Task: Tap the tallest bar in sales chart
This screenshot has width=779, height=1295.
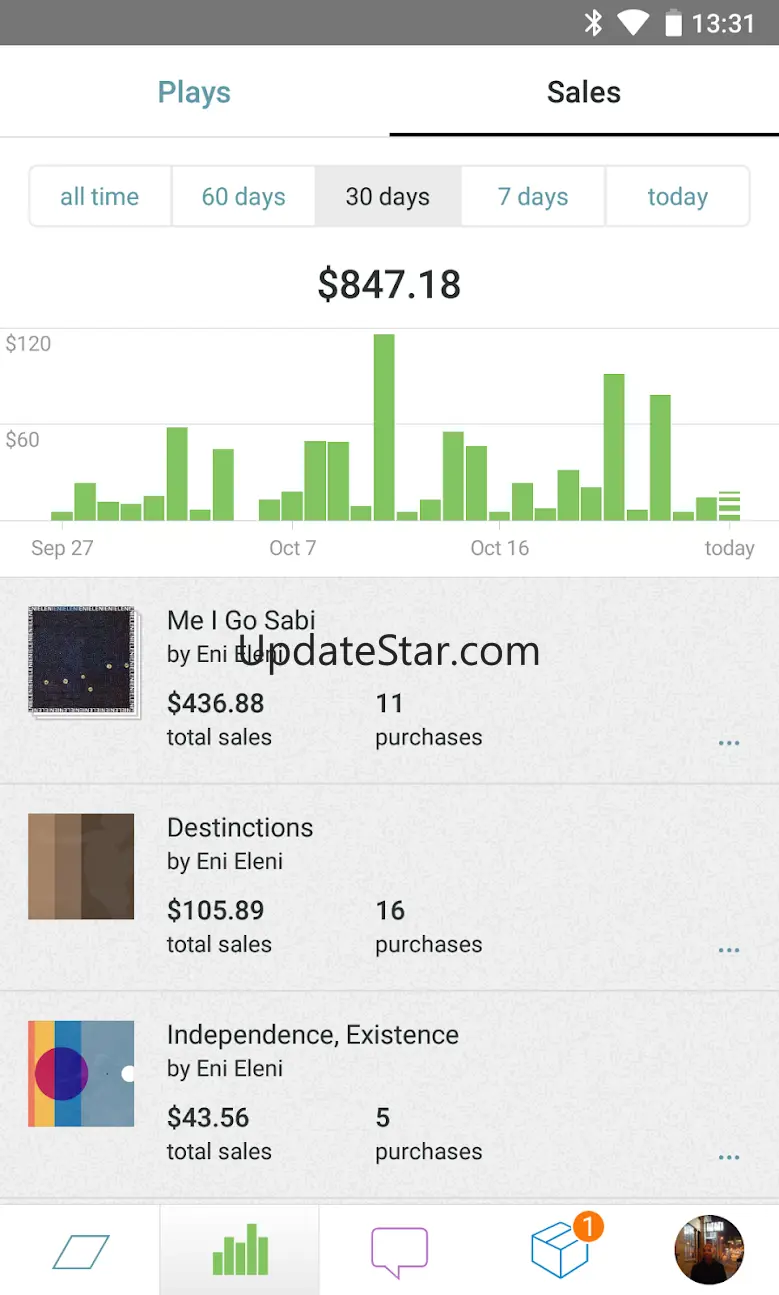Action: [x=384, y=427]
